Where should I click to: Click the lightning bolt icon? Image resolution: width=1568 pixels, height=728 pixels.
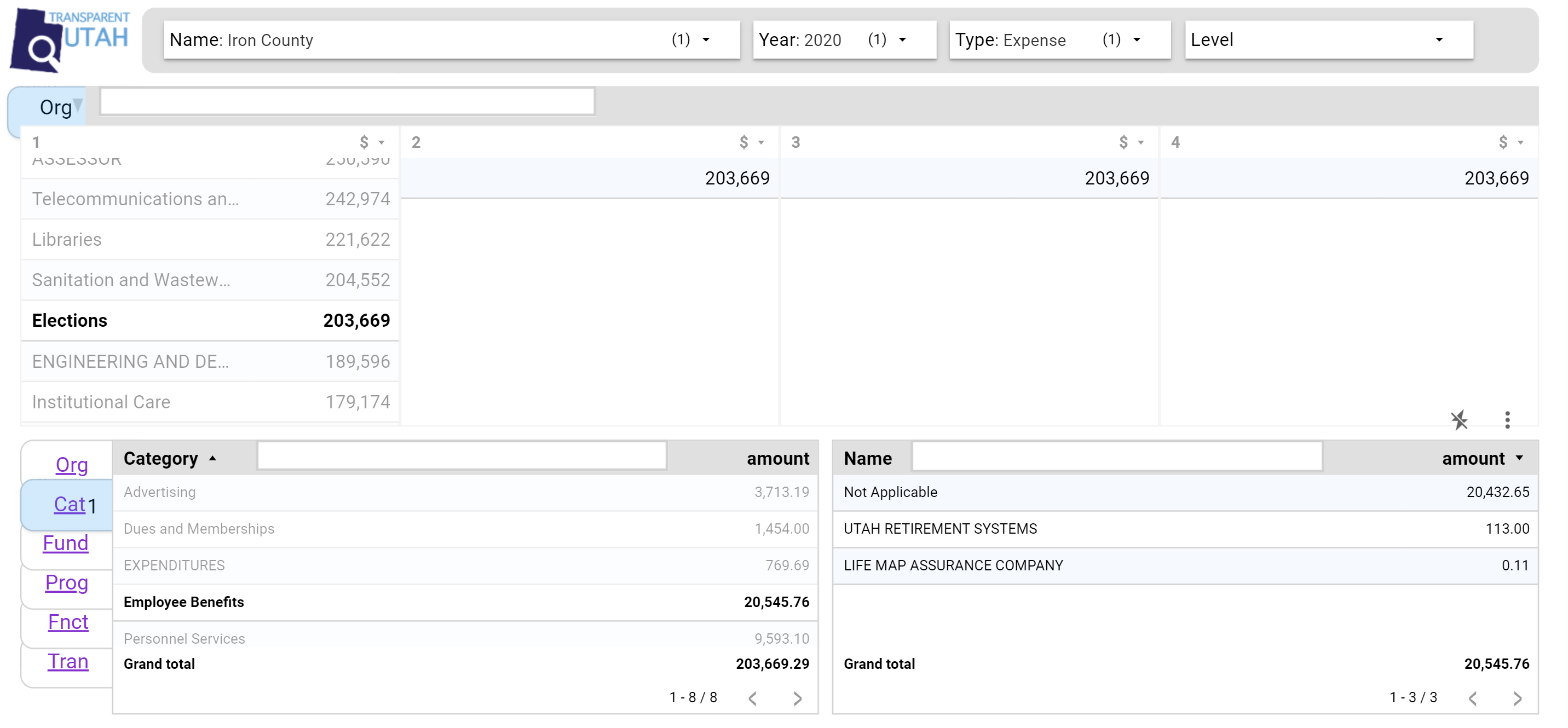click(1459, 420)
